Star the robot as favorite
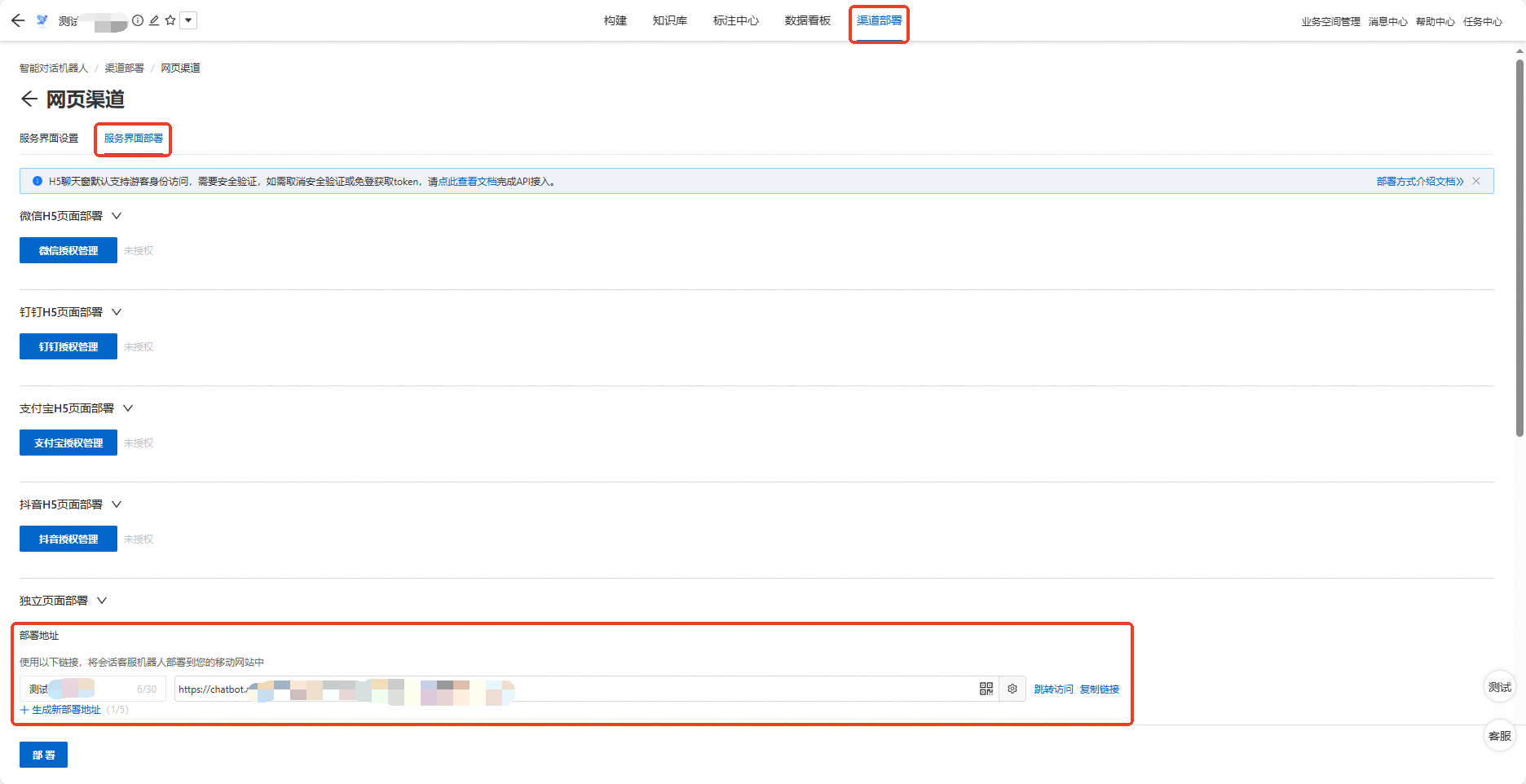The image size is (1526, 784). [170, 20]
